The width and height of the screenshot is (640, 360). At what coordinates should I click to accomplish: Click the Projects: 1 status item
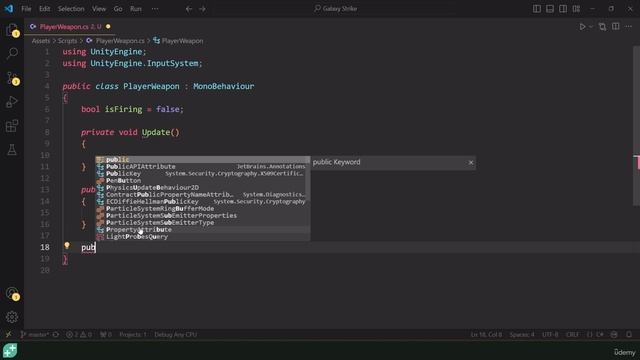[133, 335]
